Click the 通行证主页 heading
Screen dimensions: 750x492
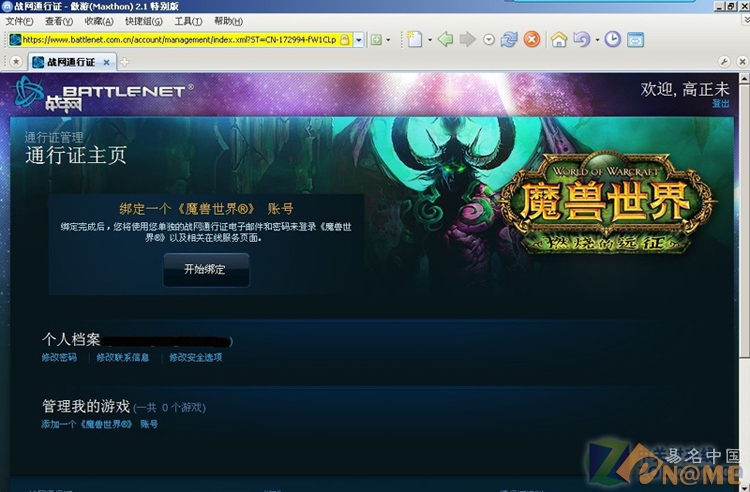(x=76, y=155)
